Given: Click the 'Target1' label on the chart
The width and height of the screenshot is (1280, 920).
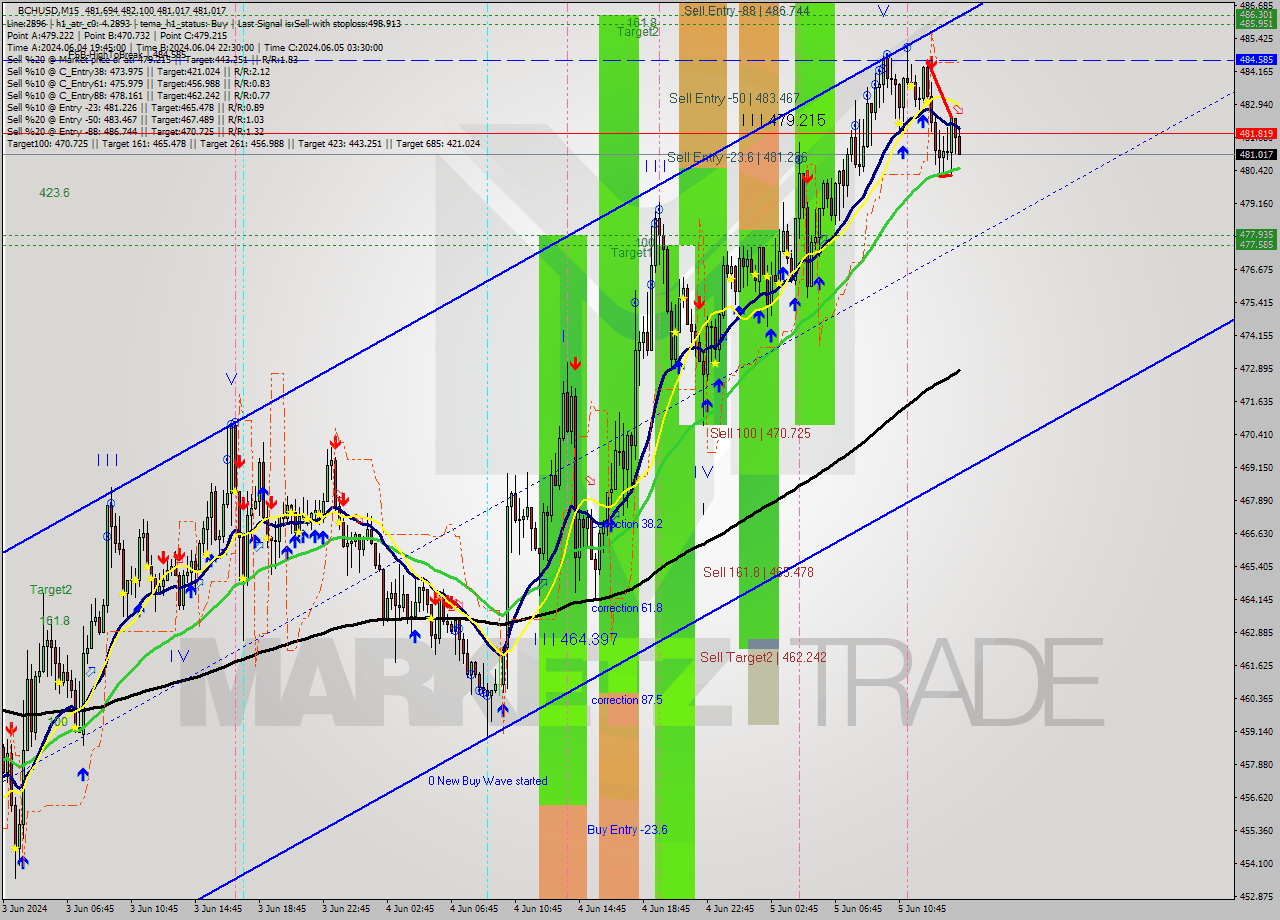Looking at the screenshot, I should (x=631, y=253).
